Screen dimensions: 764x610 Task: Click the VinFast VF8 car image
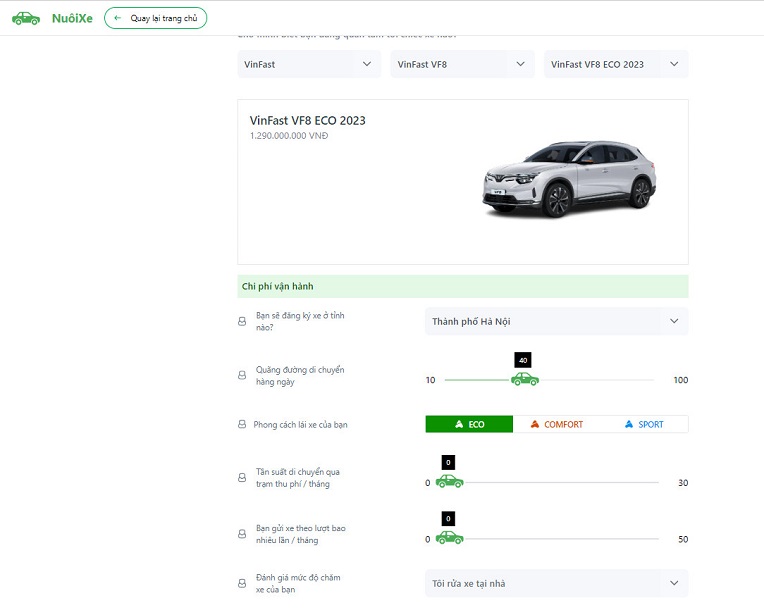tap(570, 179)
